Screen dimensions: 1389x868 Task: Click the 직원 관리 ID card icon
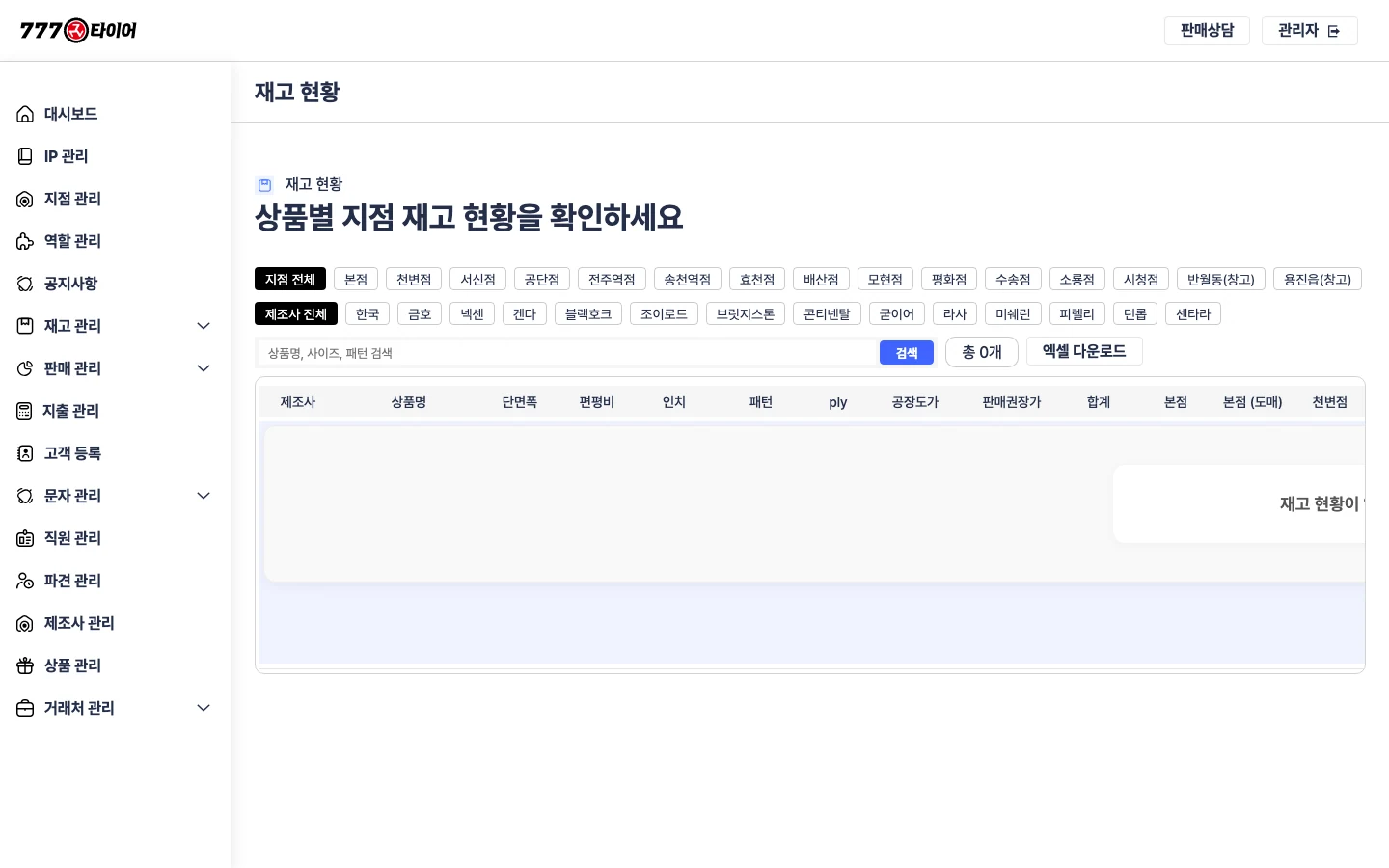[x=25, y=538]
